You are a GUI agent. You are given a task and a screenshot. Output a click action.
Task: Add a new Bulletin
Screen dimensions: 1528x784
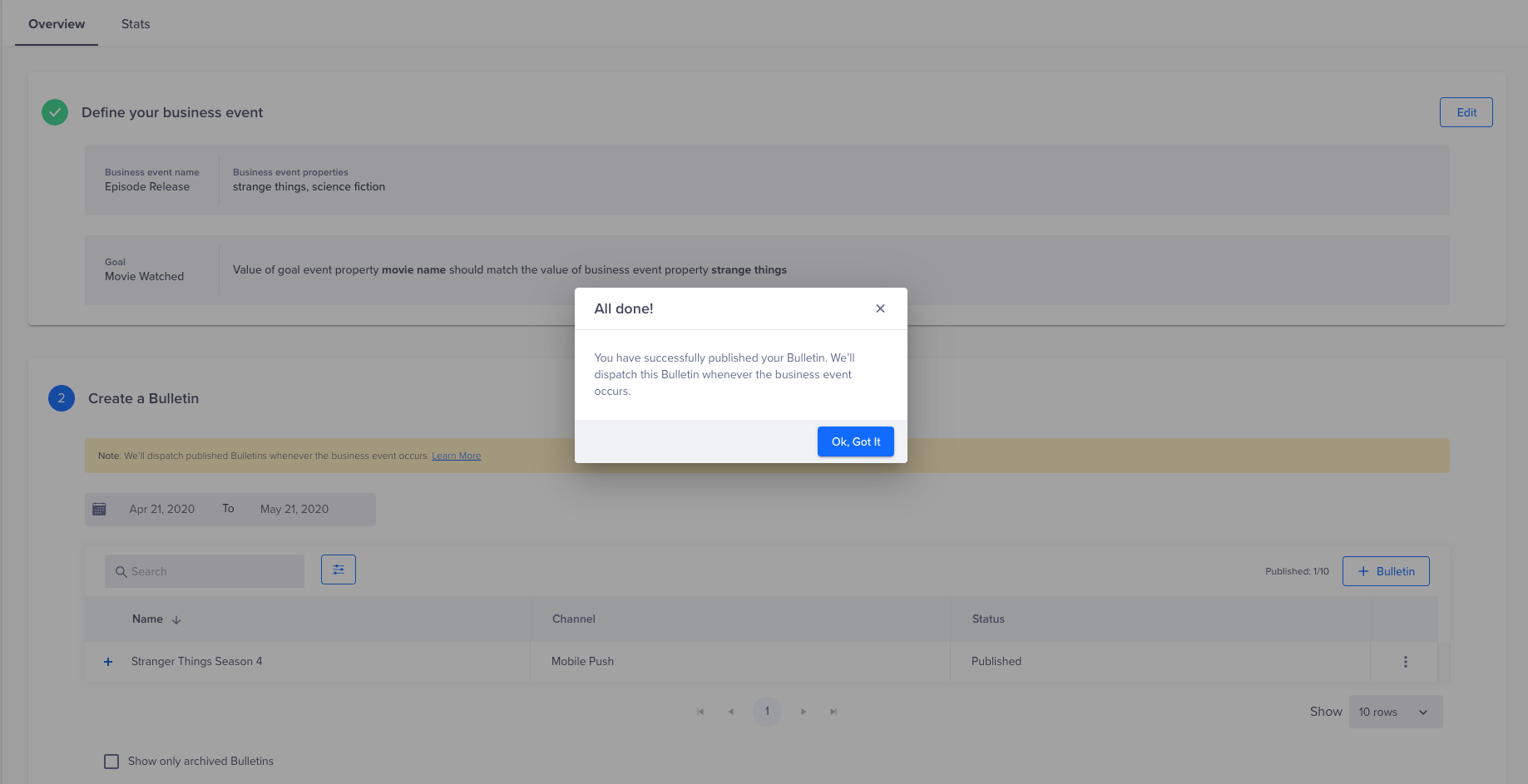1386,571
